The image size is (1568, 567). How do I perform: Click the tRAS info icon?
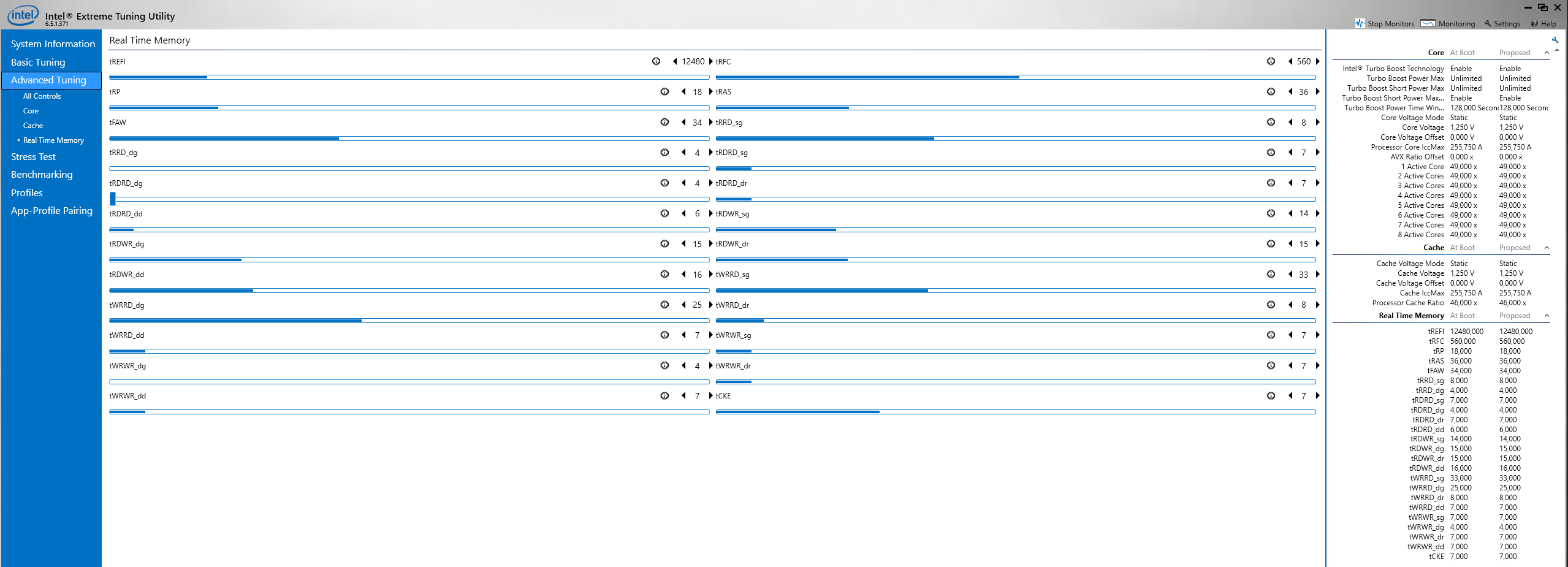click(x=1271, y=91)
